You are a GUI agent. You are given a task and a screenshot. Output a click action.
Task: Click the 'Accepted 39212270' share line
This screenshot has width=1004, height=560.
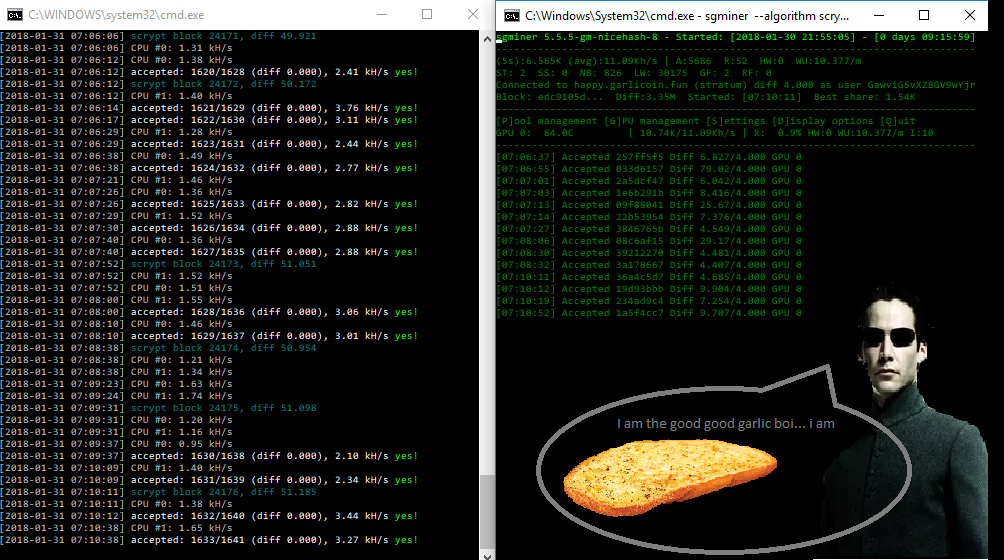(x=649, y=253)
